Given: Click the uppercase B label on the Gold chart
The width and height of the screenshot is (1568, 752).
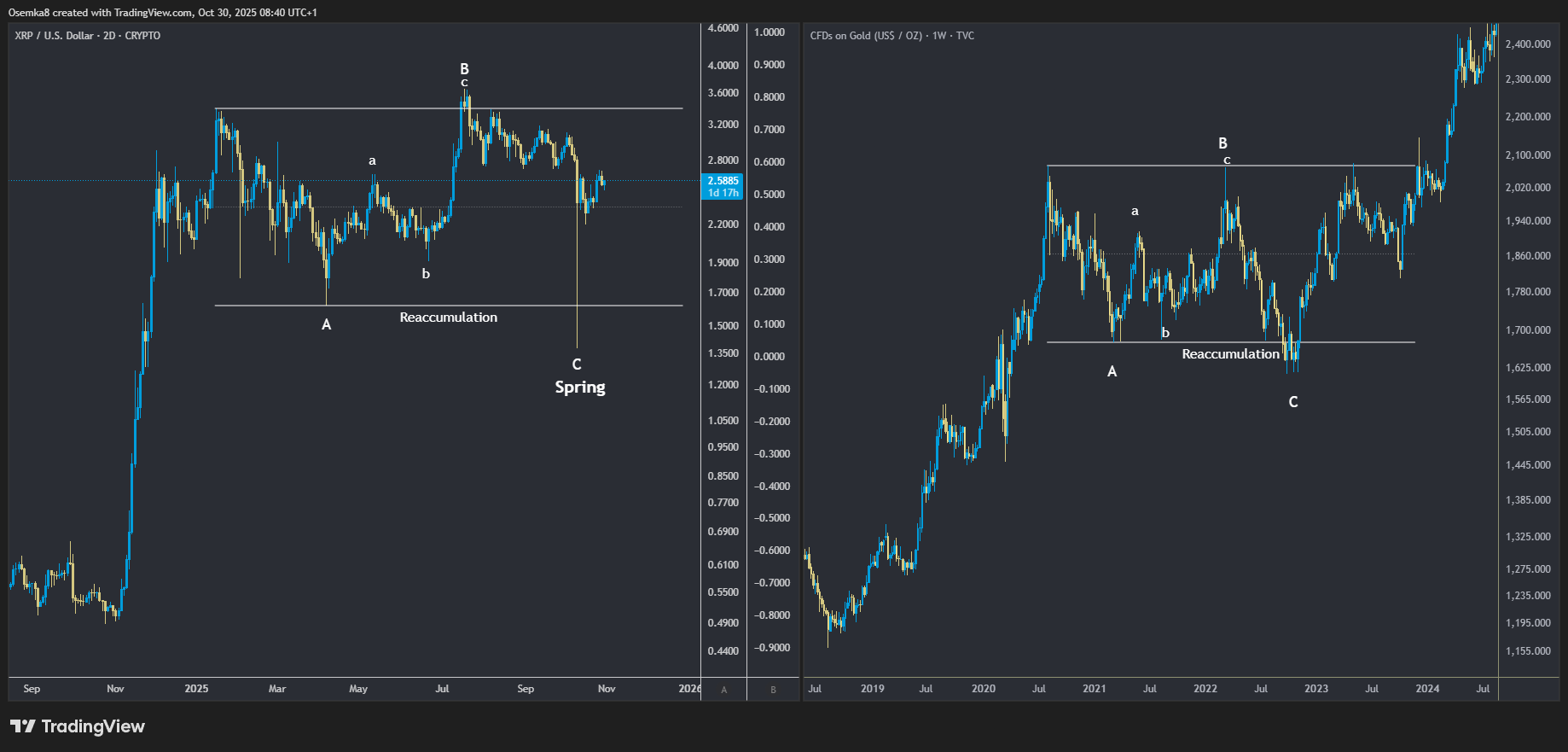Looking at the screenshot, I should [1222, 143].
